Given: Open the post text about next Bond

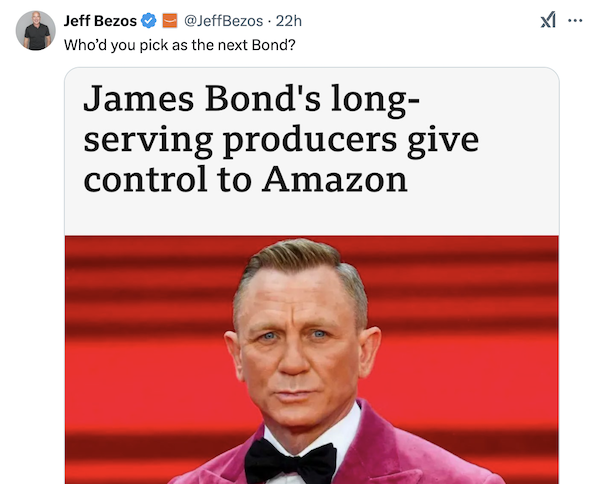Looking at the screenshot, I should tap(179, 45).
